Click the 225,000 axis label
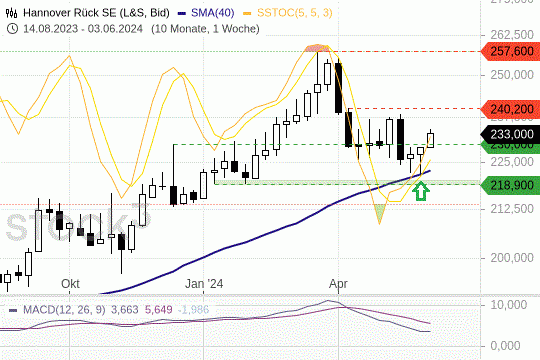This screenshot has height=360, width=540. (512, 162)
